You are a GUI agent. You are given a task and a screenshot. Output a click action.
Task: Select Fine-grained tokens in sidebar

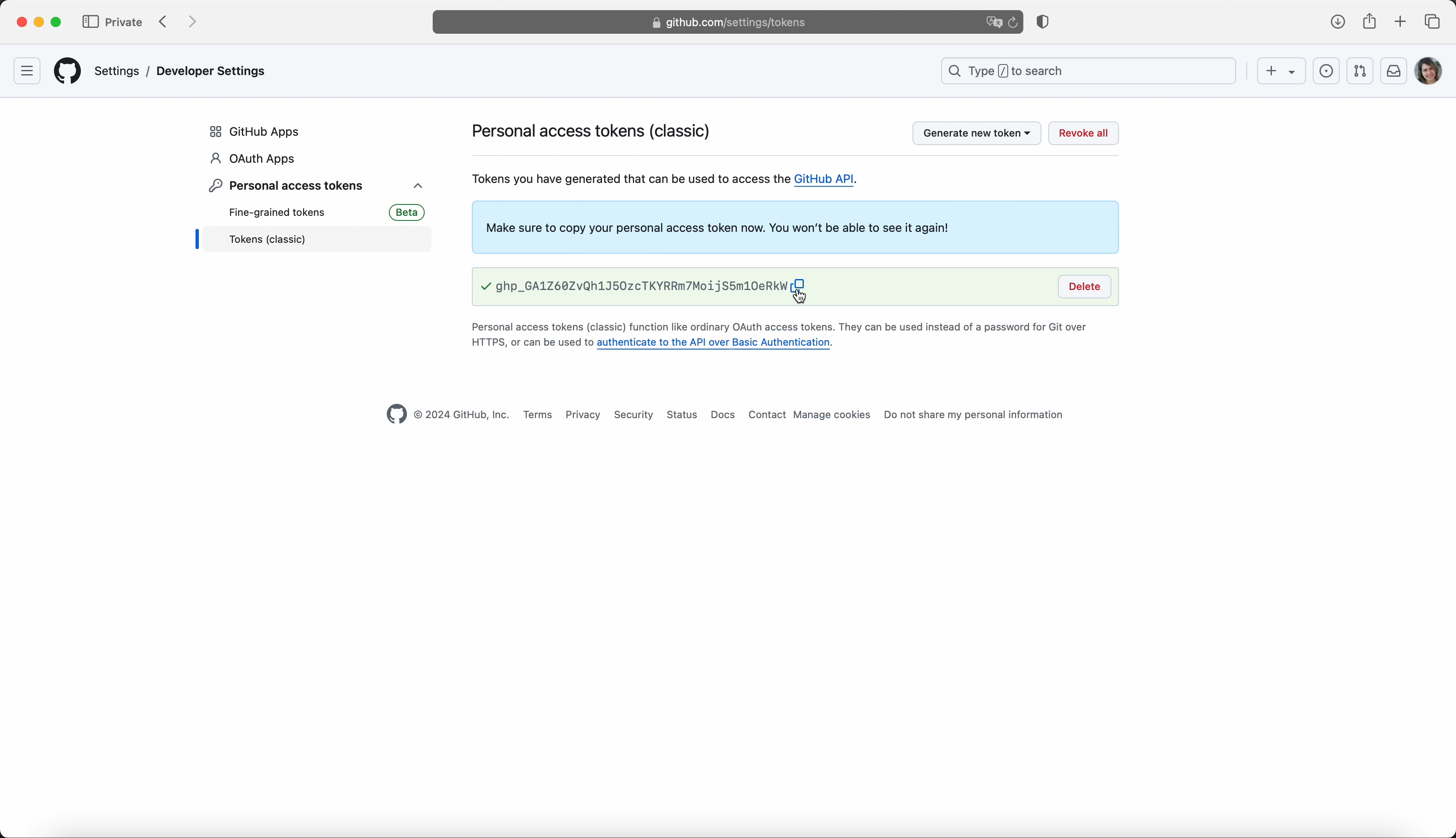coord(277,212)
